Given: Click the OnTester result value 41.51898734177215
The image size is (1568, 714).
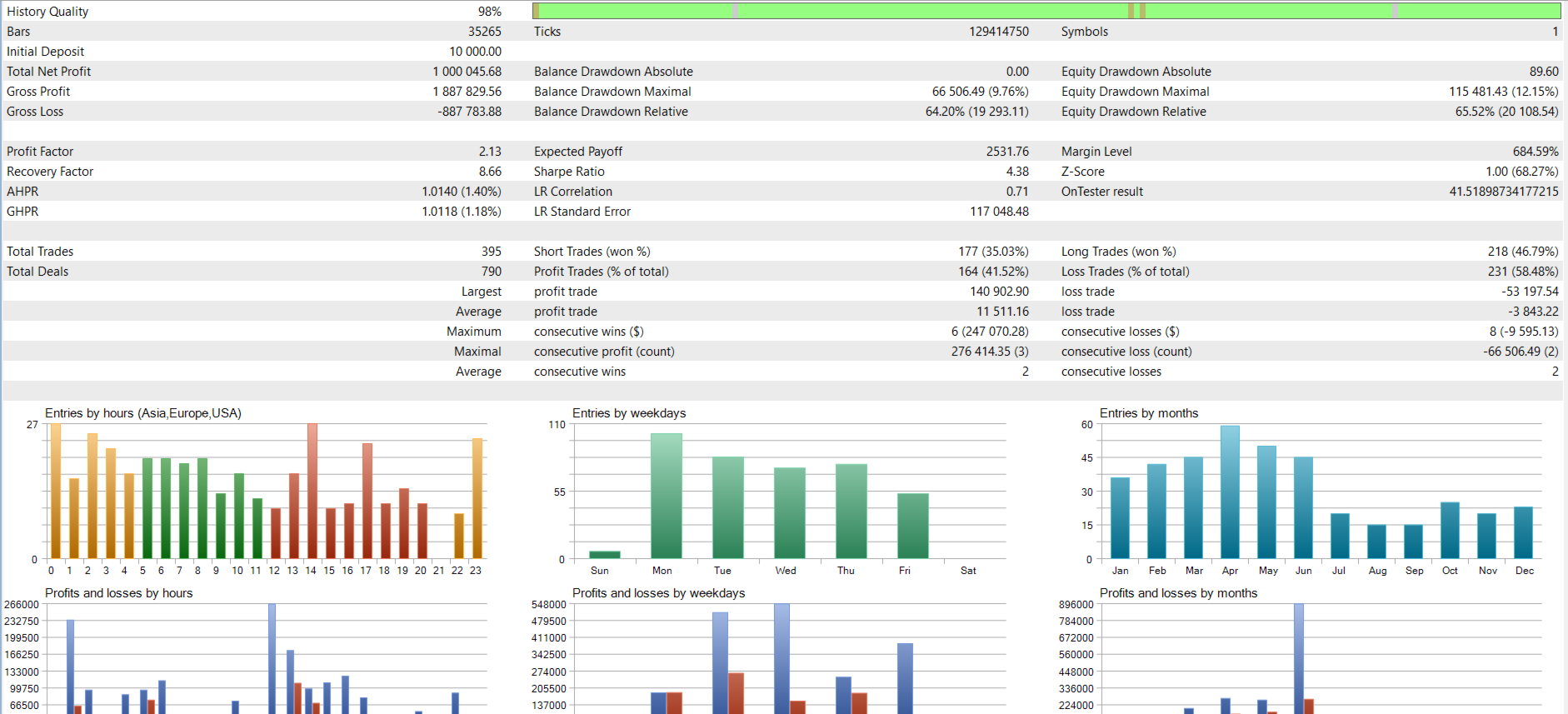Looking at the screenshot, I should pyautogui.click(x=1504, y=192).
